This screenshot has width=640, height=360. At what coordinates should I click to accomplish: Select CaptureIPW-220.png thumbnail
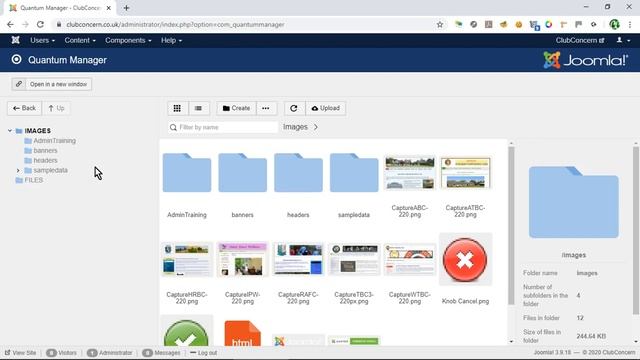pos(242,259)
